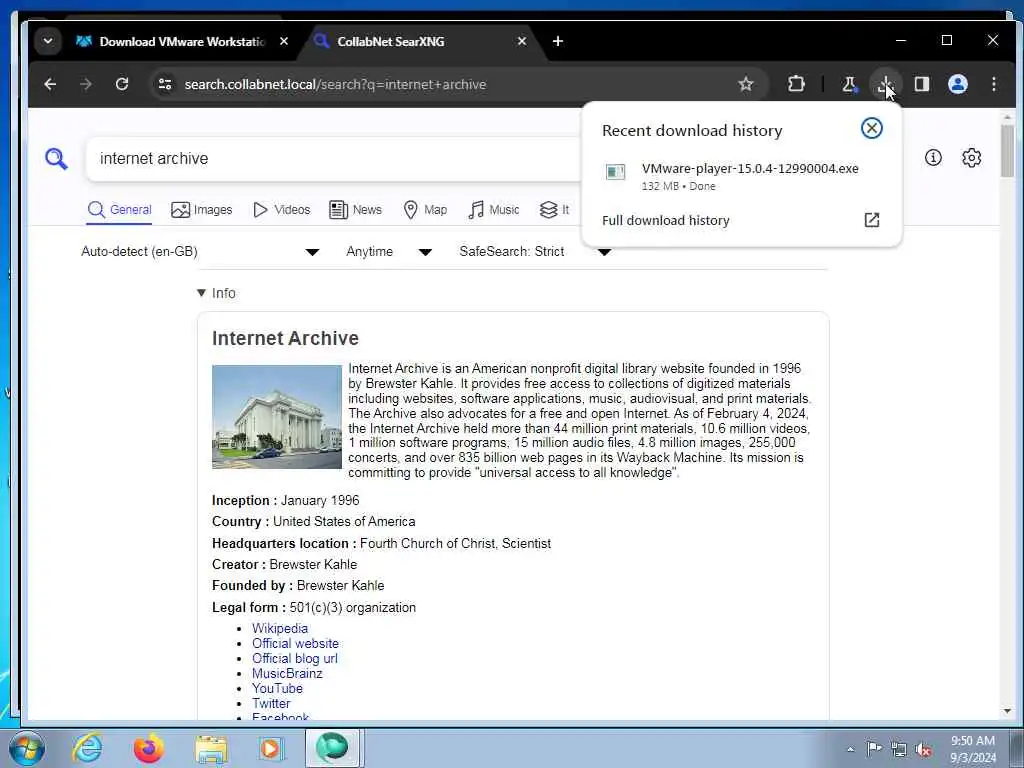Switch to Music search category

pyautogui.click(x=494, y=210)
